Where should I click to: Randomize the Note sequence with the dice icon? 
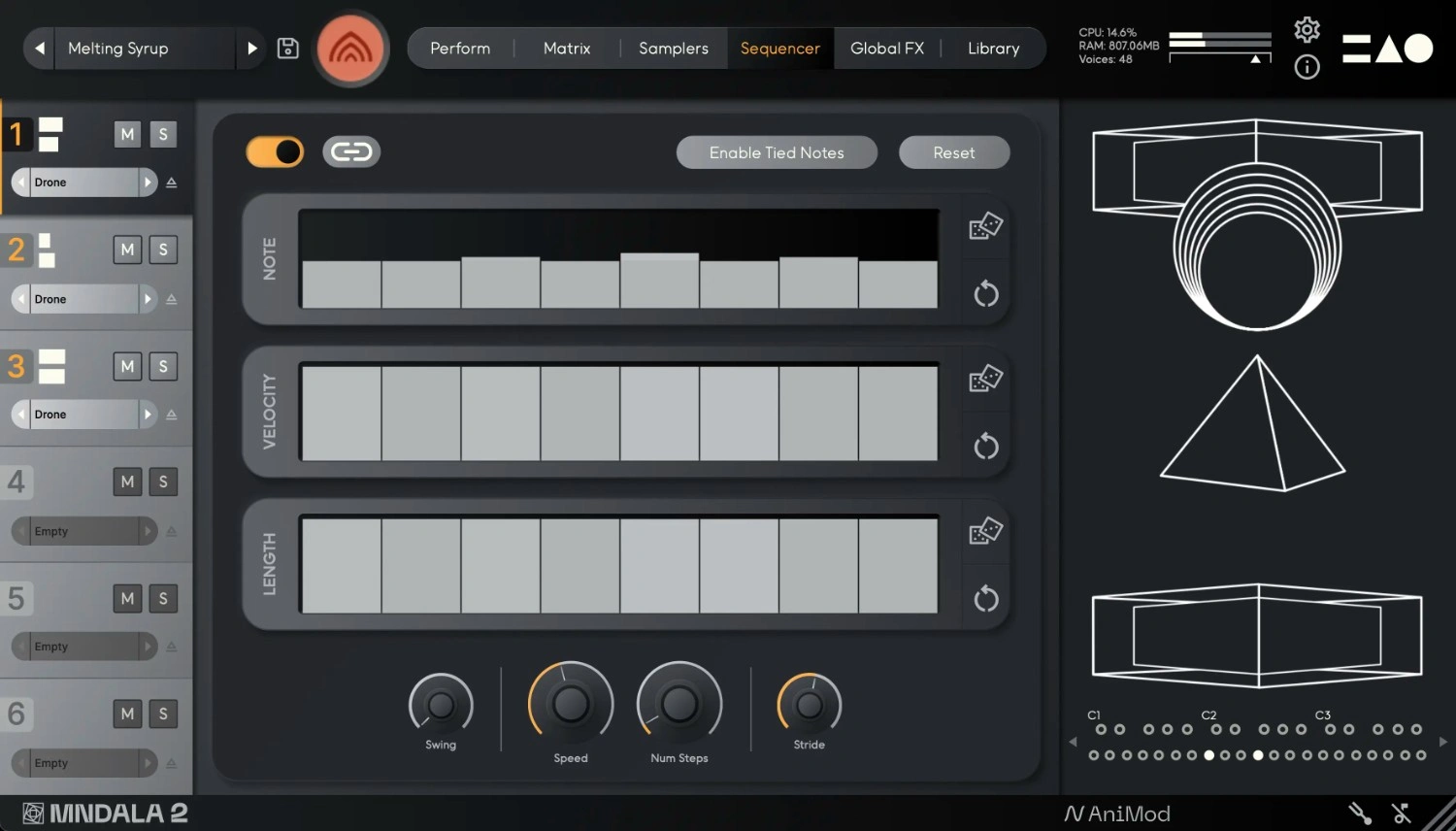pos(985,225)
